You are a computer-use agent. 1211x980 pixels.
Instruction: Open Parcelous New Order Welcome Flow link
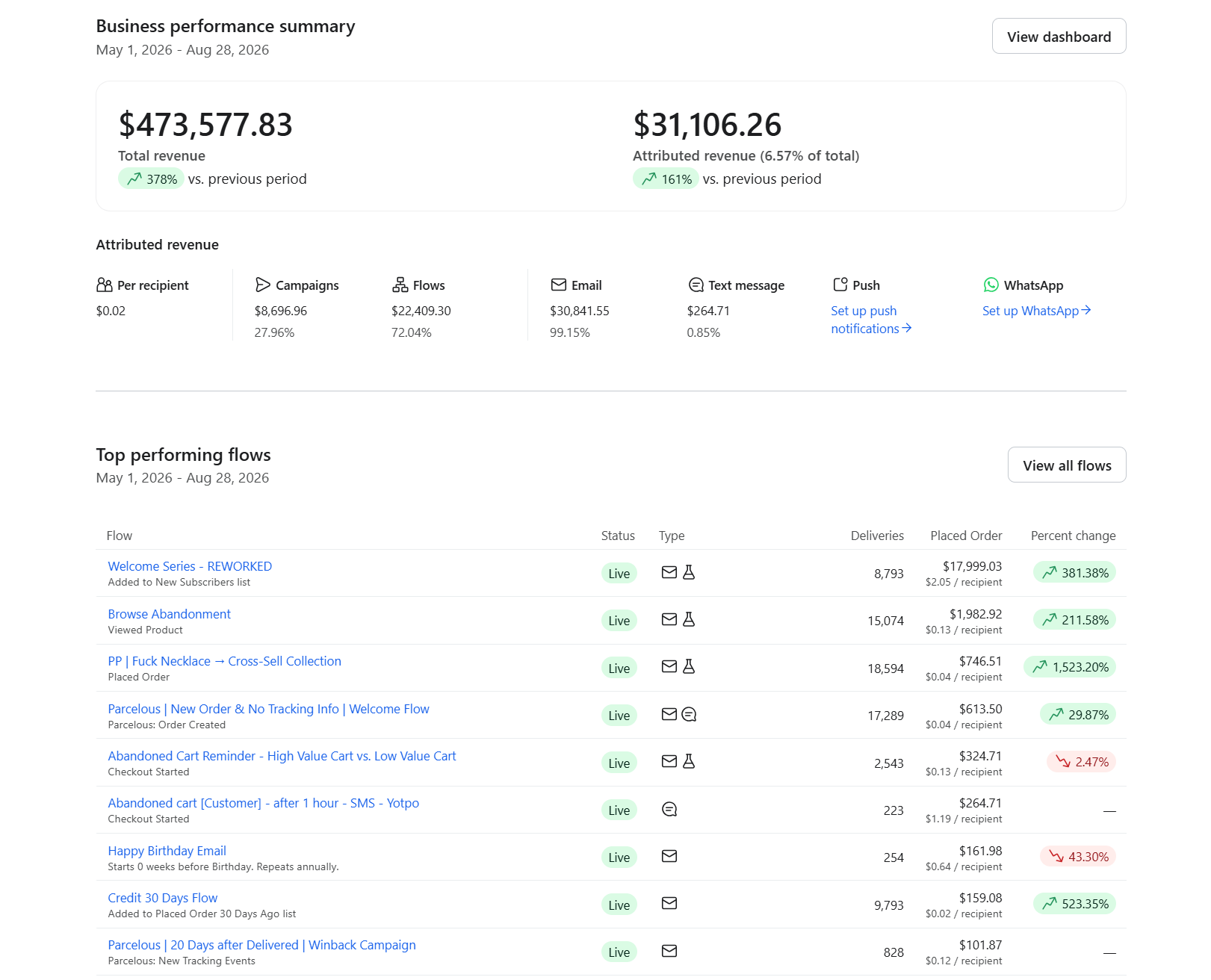[268, 709]
